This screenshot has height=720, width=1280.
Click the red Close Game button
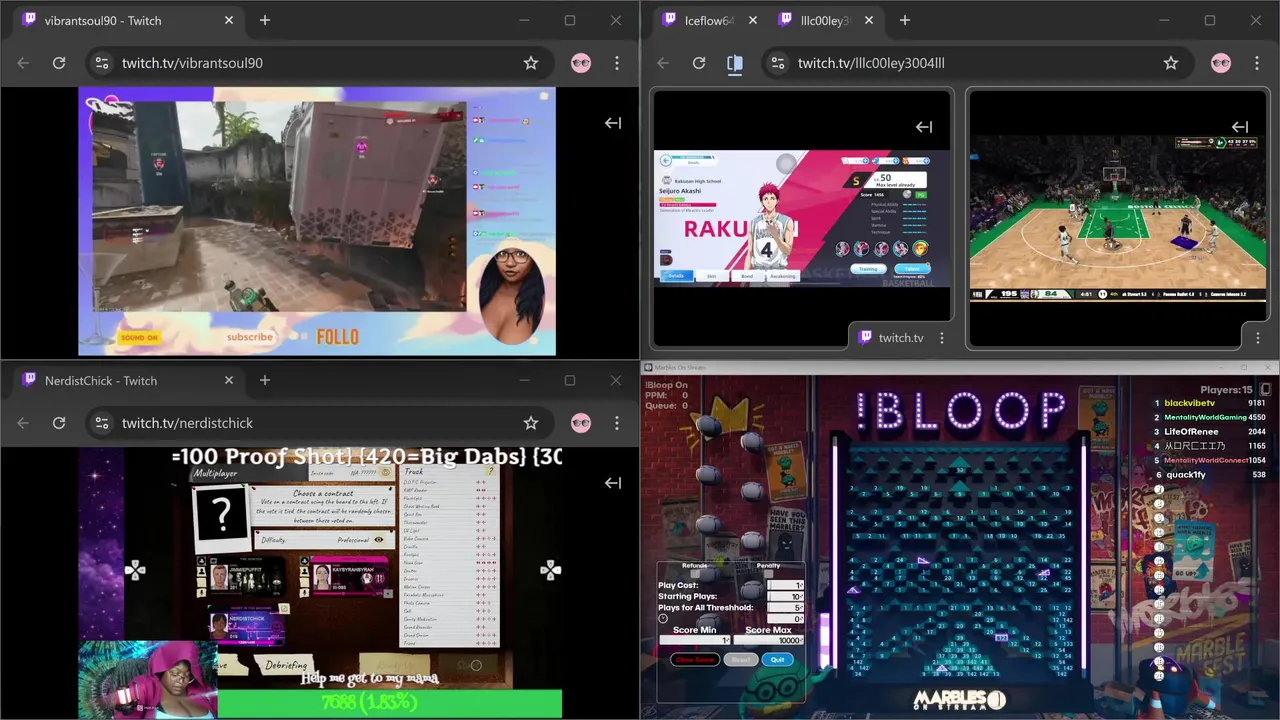[695, 660]
